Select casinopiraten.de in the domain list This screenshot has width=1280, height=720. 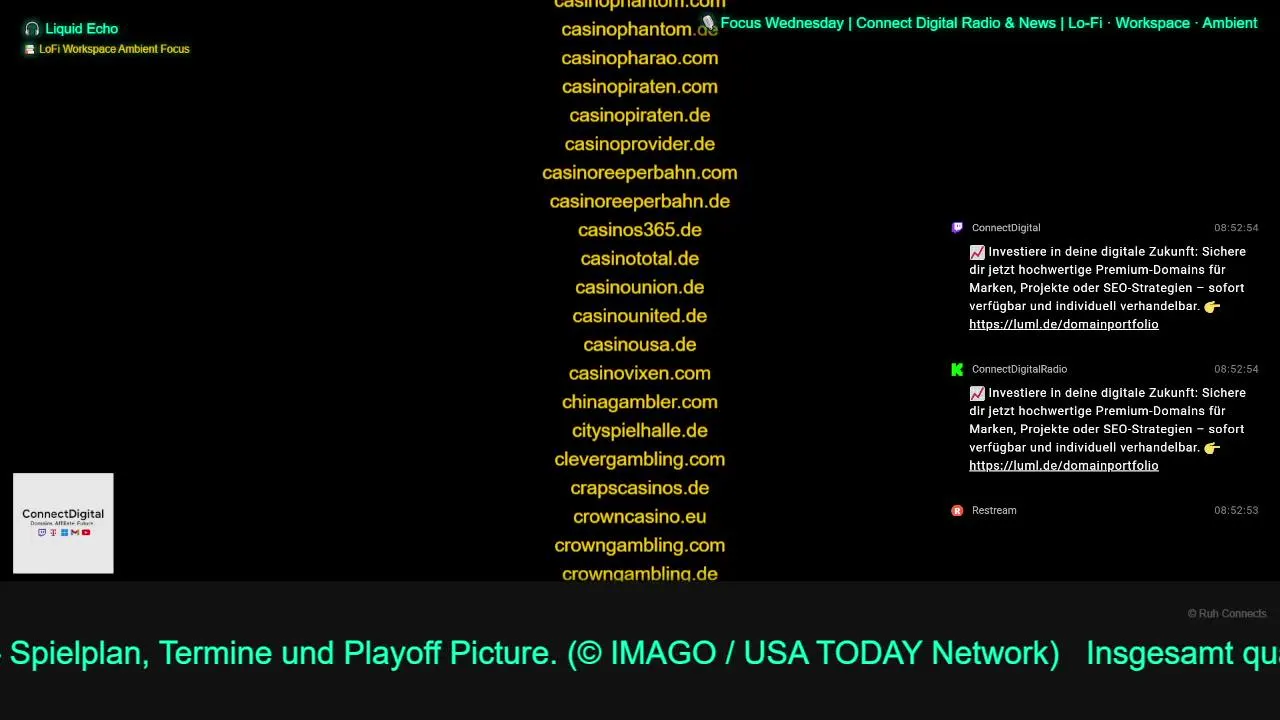tap(640, 115)
